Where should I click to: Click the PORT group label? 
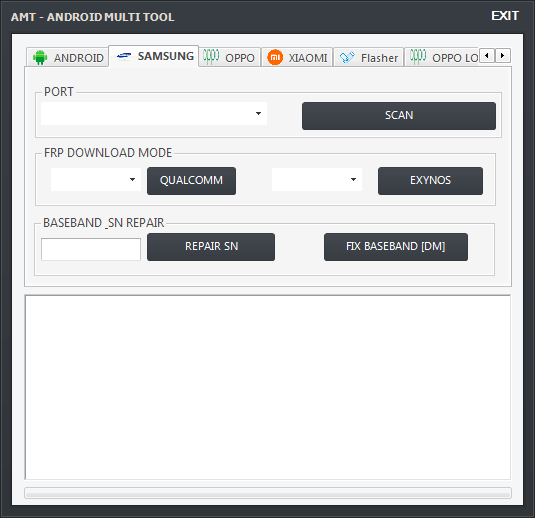point(59,92)
